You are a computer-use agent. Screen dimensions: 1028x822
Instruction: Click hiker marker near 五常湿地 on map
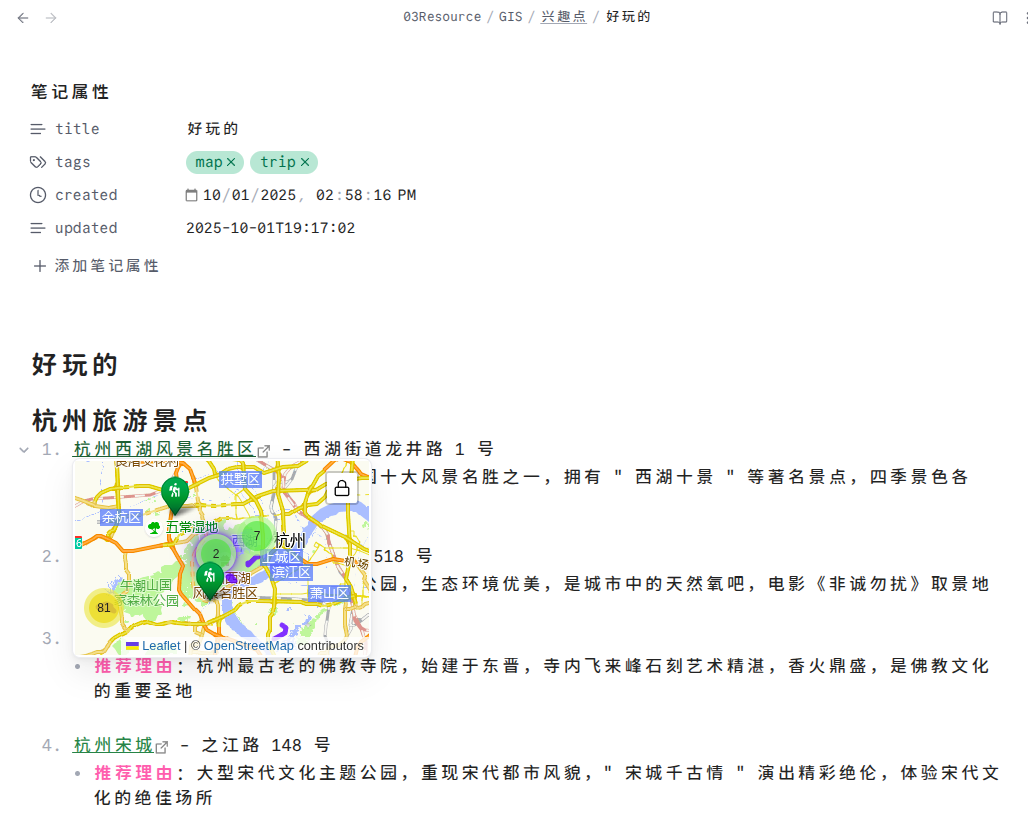click(175, 493)
